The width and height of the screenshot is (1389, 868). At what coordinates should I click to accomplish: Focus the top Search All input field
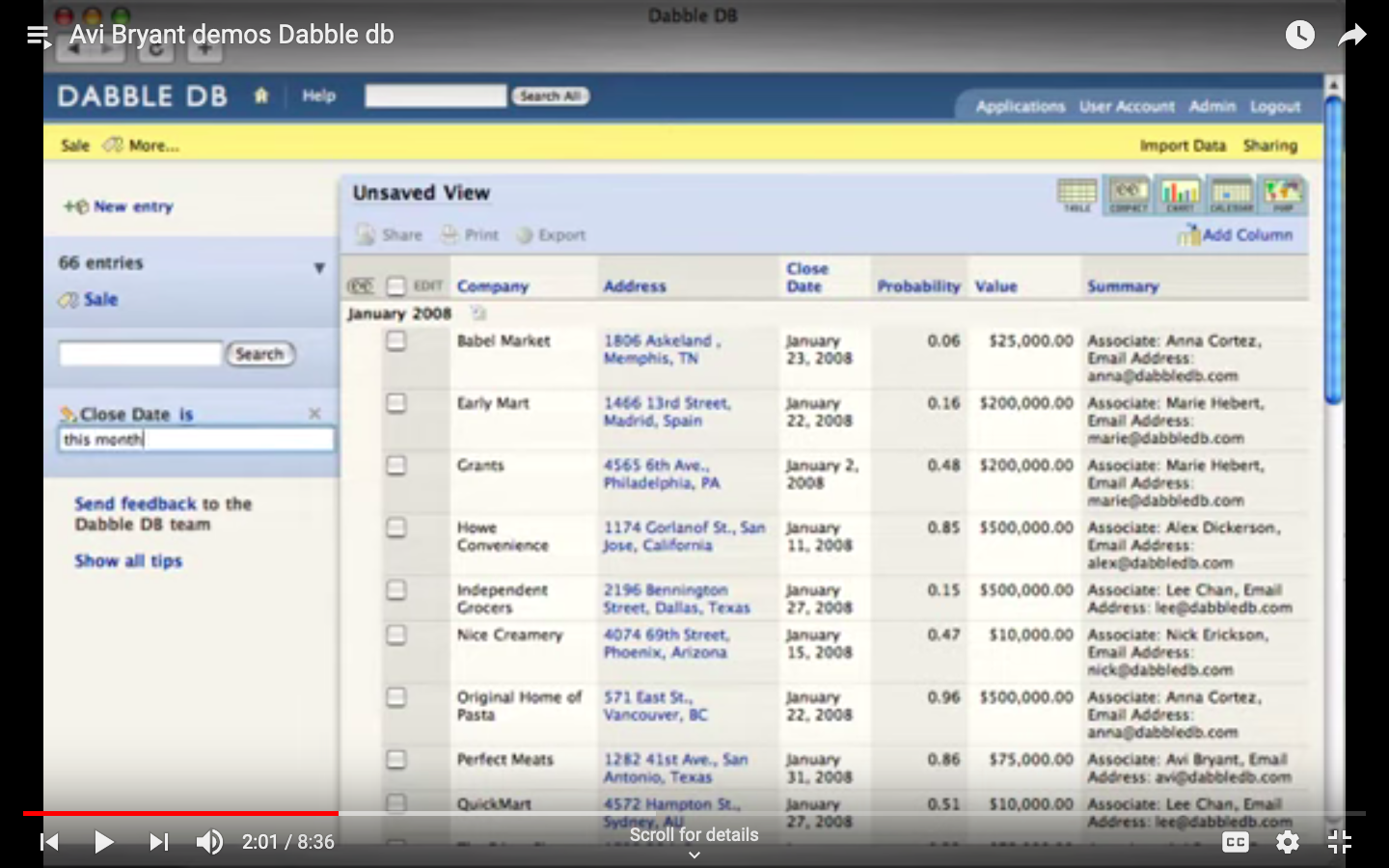tap(435, 95)
